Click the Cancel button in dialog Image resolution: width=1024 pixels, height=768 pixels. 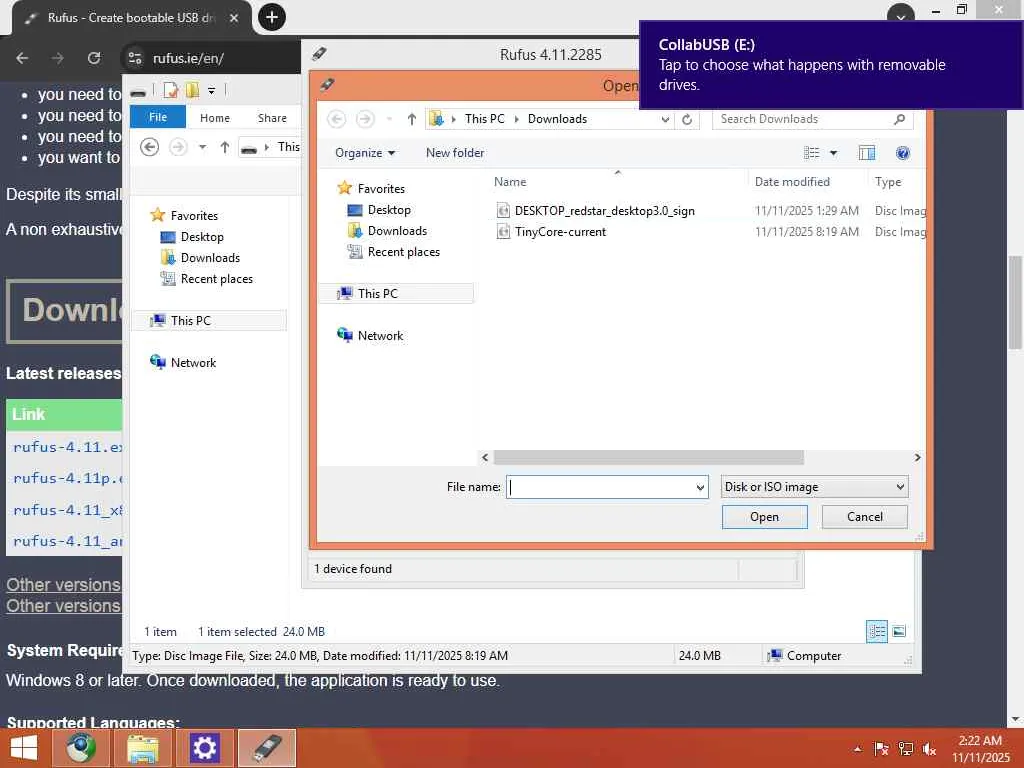pos(865,517)
